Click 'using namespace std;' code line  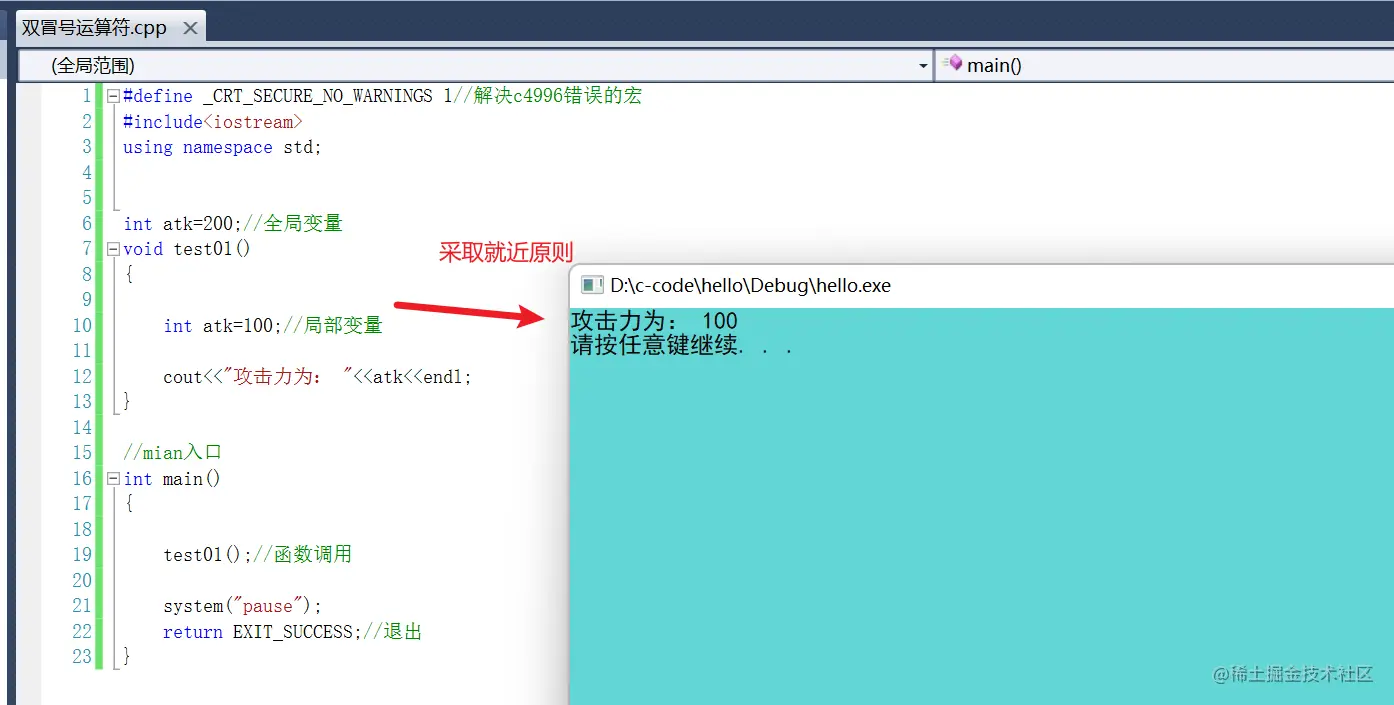point(222,147)
